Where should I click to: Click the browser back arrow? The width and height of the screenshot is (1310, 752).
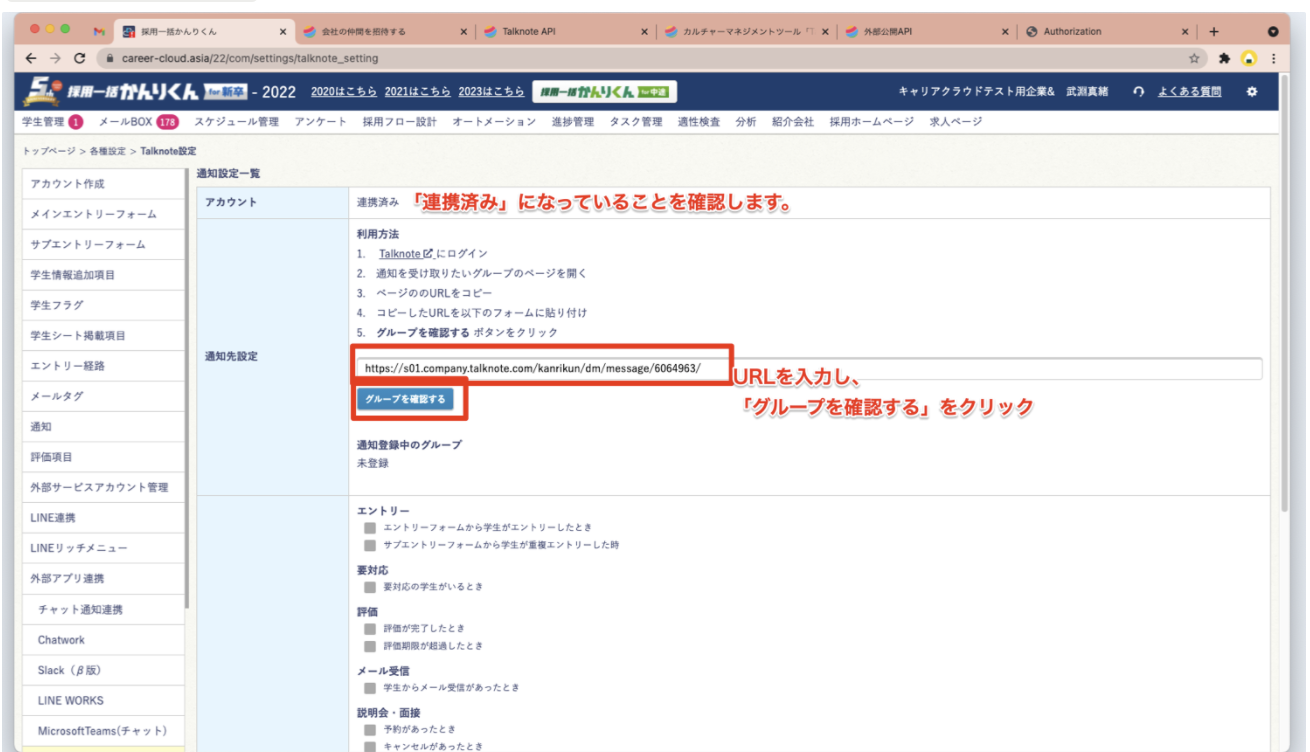click(x=31, y=59)
